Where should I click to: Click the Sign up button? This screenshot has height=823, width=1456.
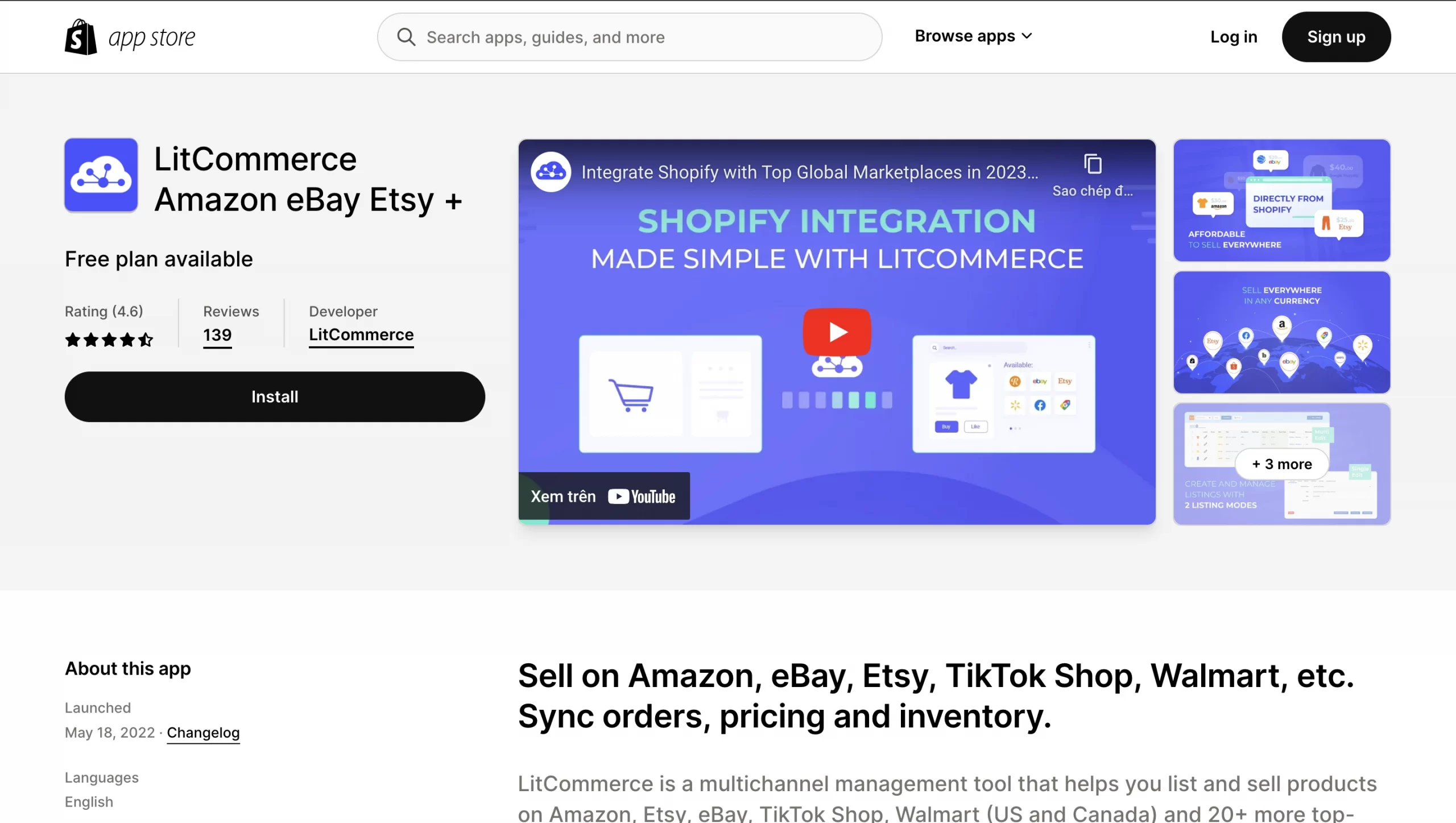pos(1336,36)
